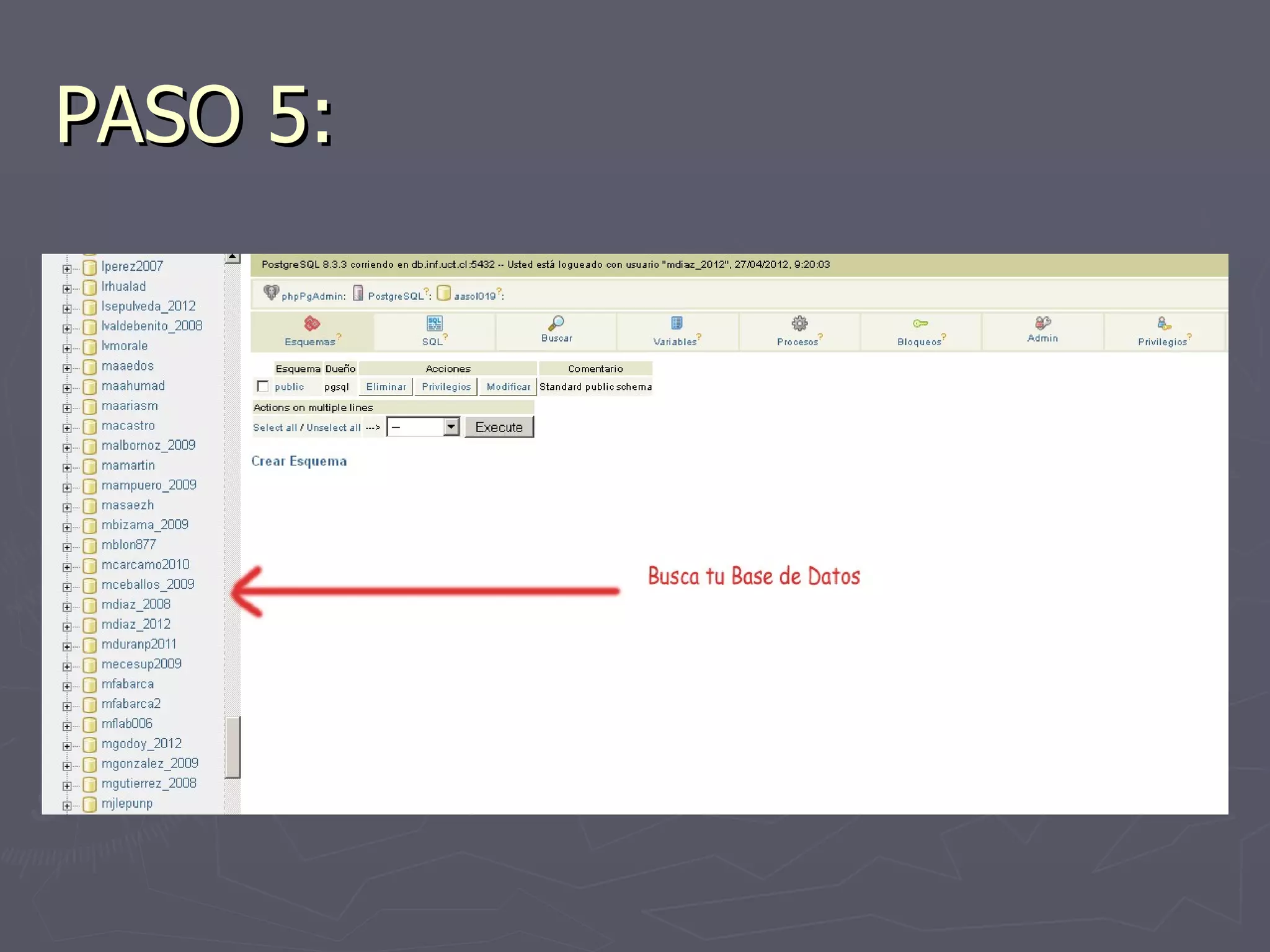This screenshot has width=1270, height=952.
Task: Open the multiple-lines action dropdown
Action: 451,426
